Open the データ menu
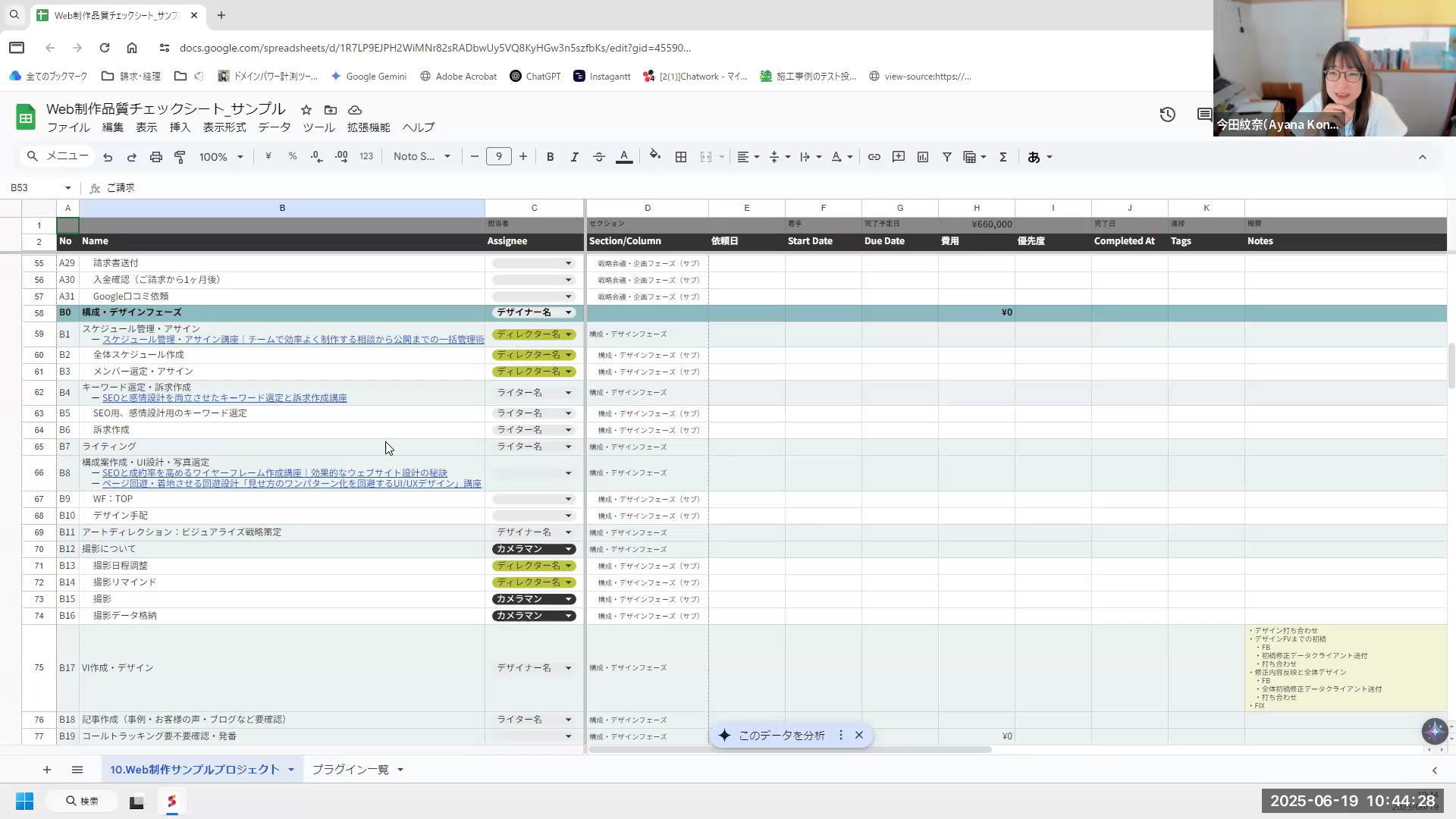The height and width of the screenshot is (819, 1456). click(274, 127)
